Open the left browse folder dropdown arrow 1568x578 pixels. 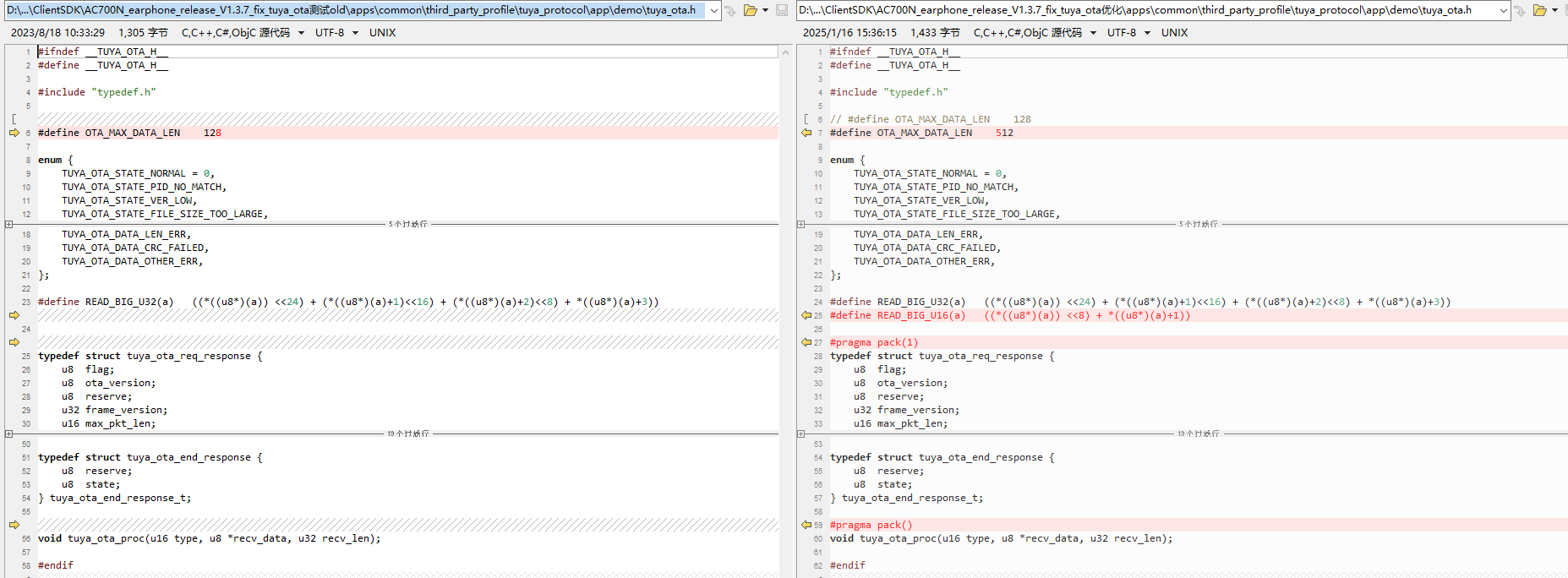click(765, 11)
